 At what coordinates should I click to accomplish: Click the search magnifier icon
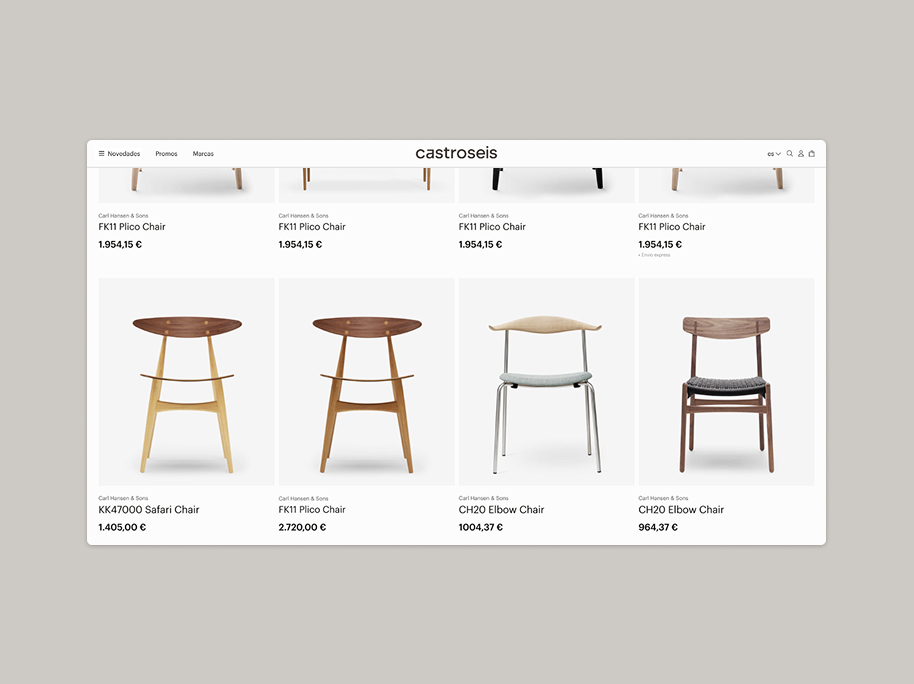point(790,154)
